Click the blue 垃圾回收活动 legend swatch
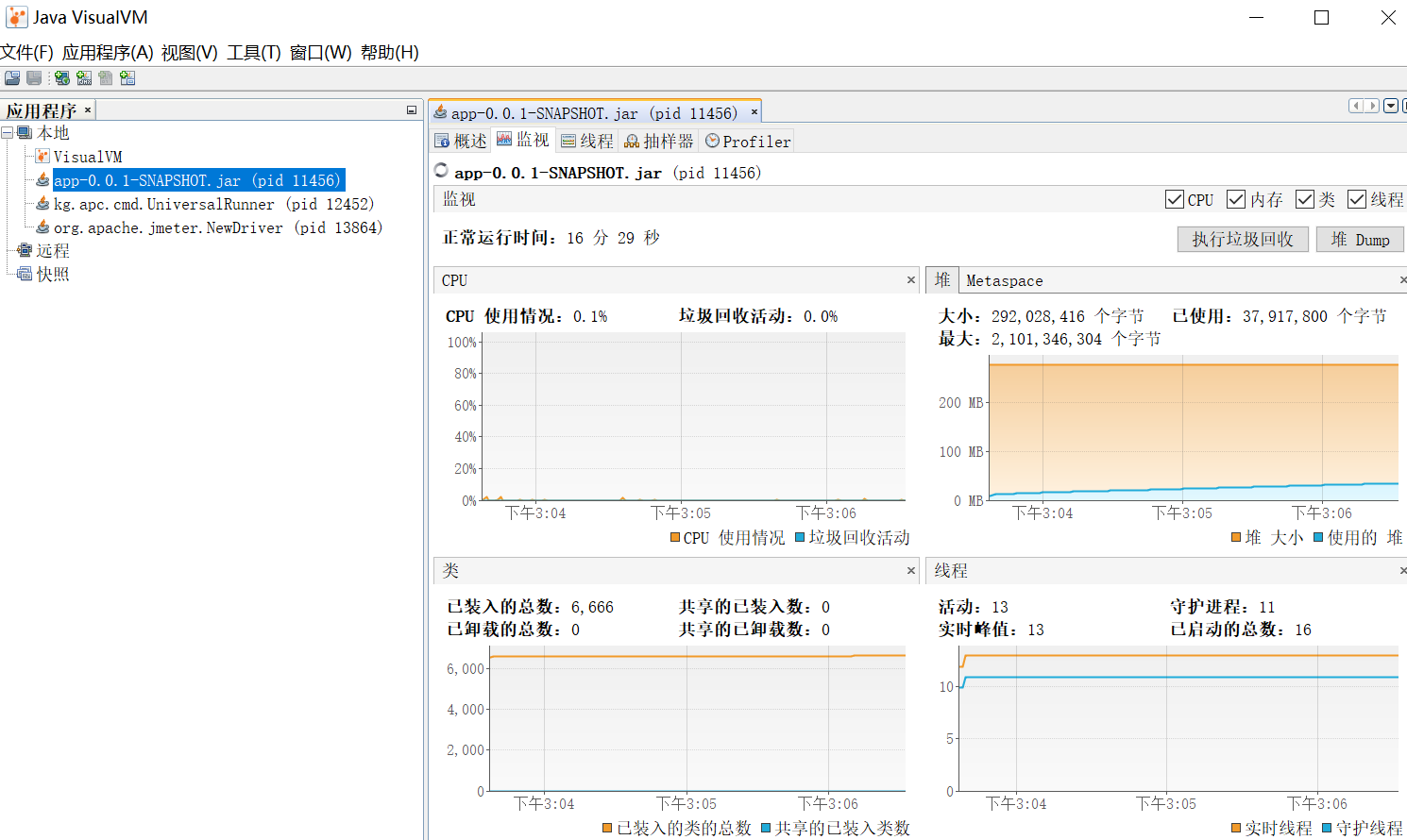 (x=800, y=538)
